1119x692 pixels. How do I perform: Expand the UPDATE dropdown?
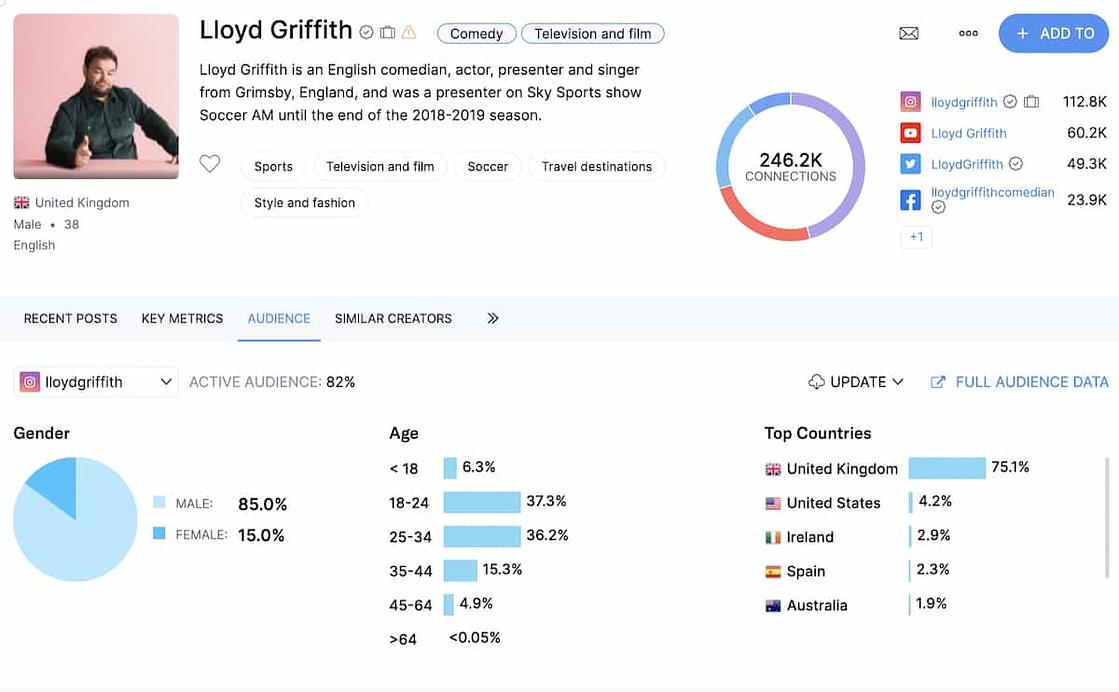[x=856, y=382]
